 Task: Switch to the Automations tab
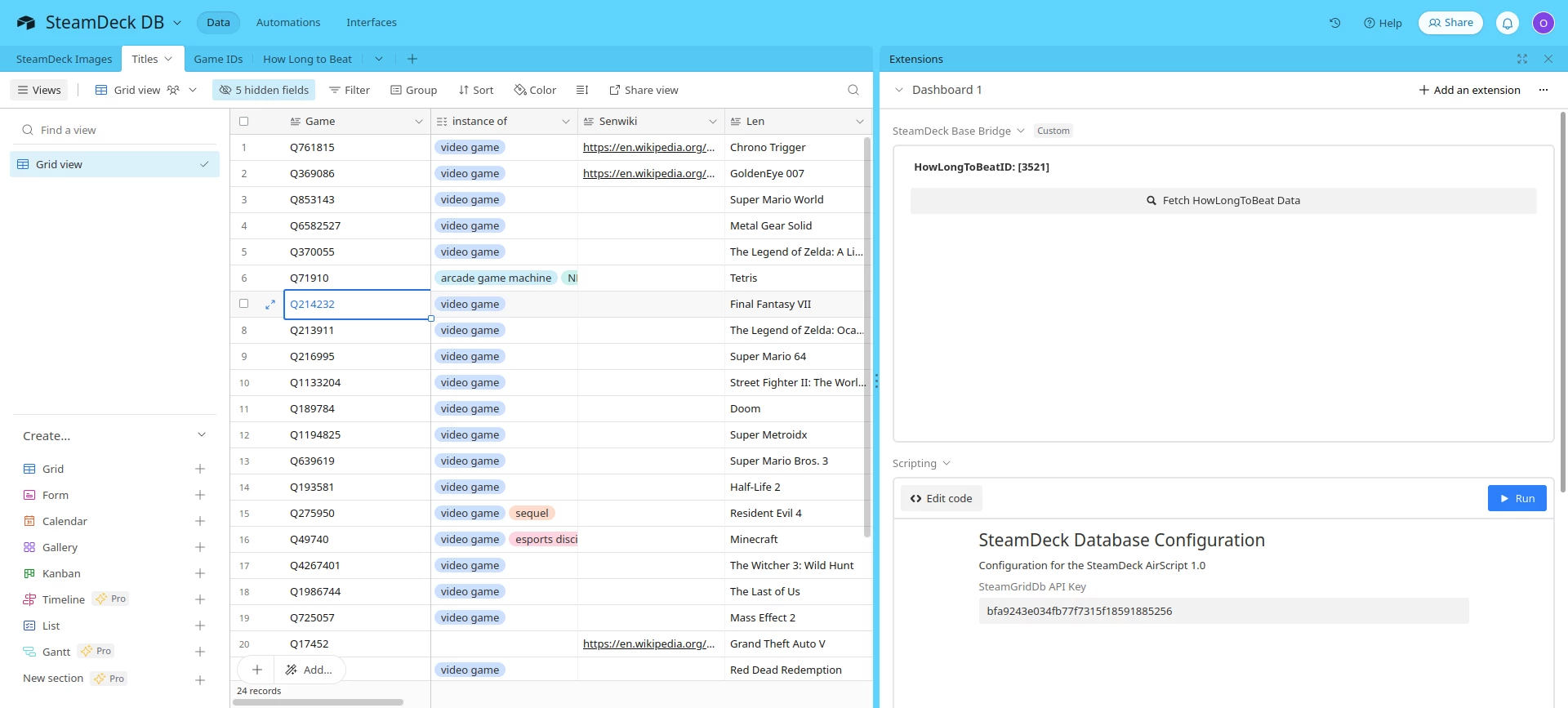[288, 23]
